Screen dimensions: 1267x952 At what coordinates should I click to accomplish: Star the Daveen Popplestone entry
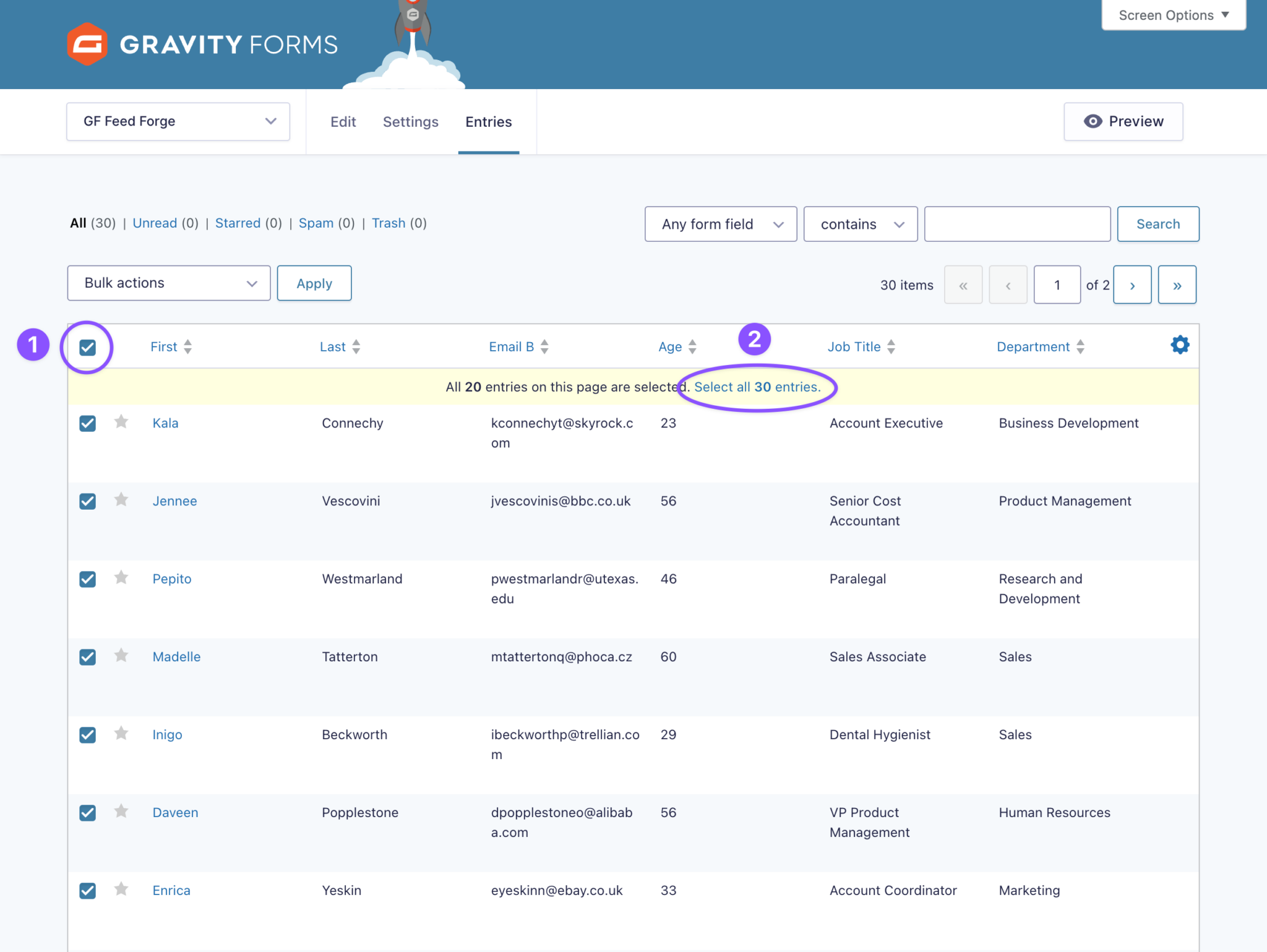(121, 812)
